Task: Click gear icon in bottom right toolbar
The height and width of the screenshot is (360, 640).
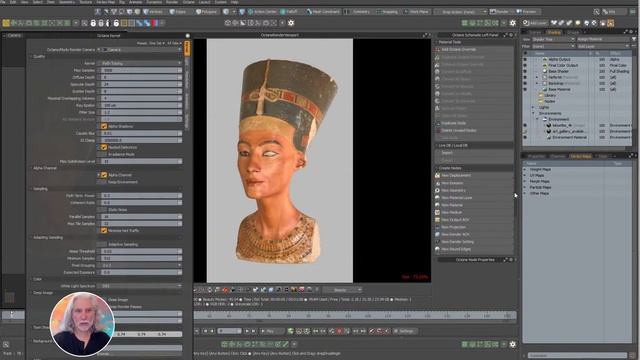Action: pos(513,344)
